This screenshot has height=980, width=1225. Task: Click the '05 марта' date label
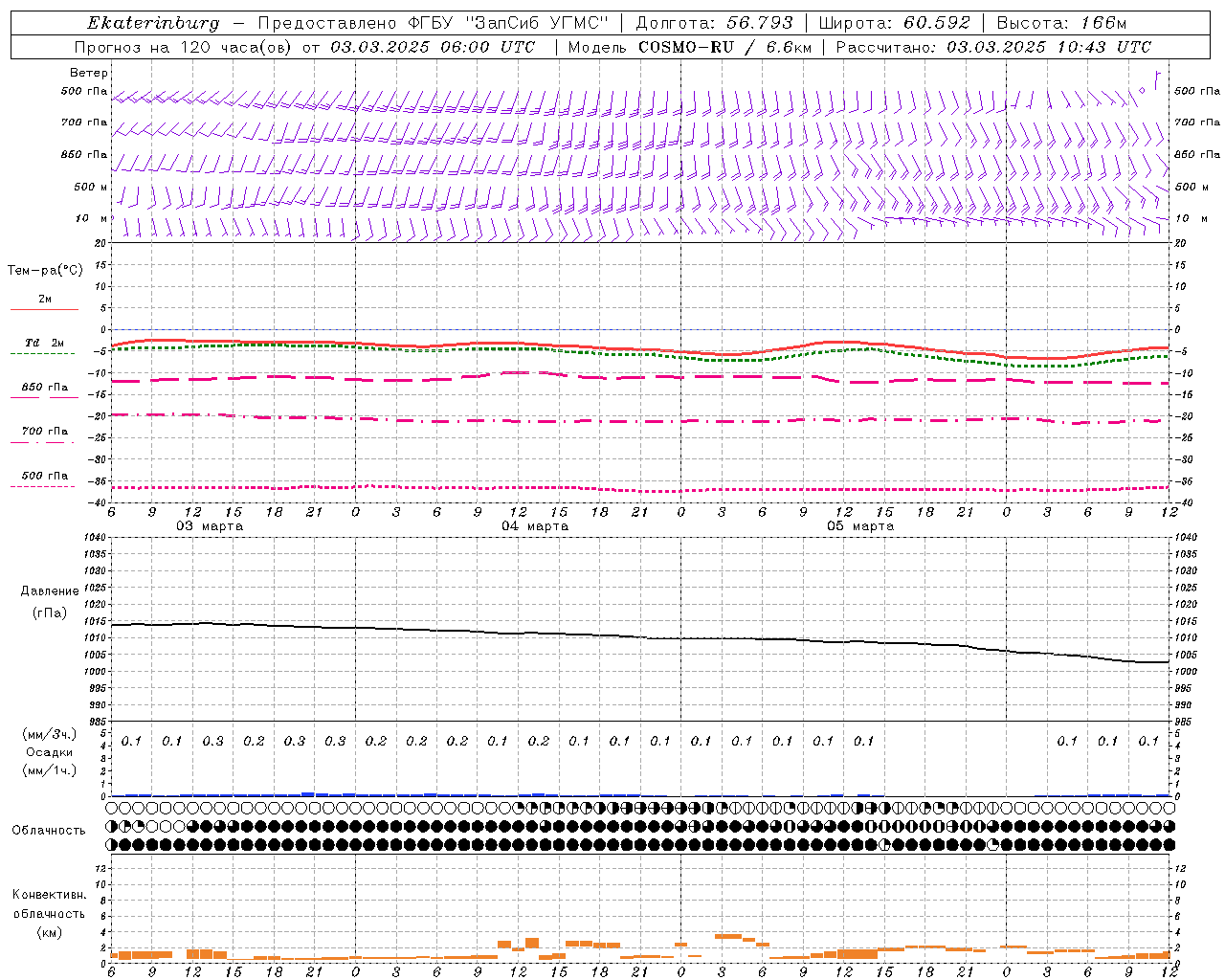(860, 526)
